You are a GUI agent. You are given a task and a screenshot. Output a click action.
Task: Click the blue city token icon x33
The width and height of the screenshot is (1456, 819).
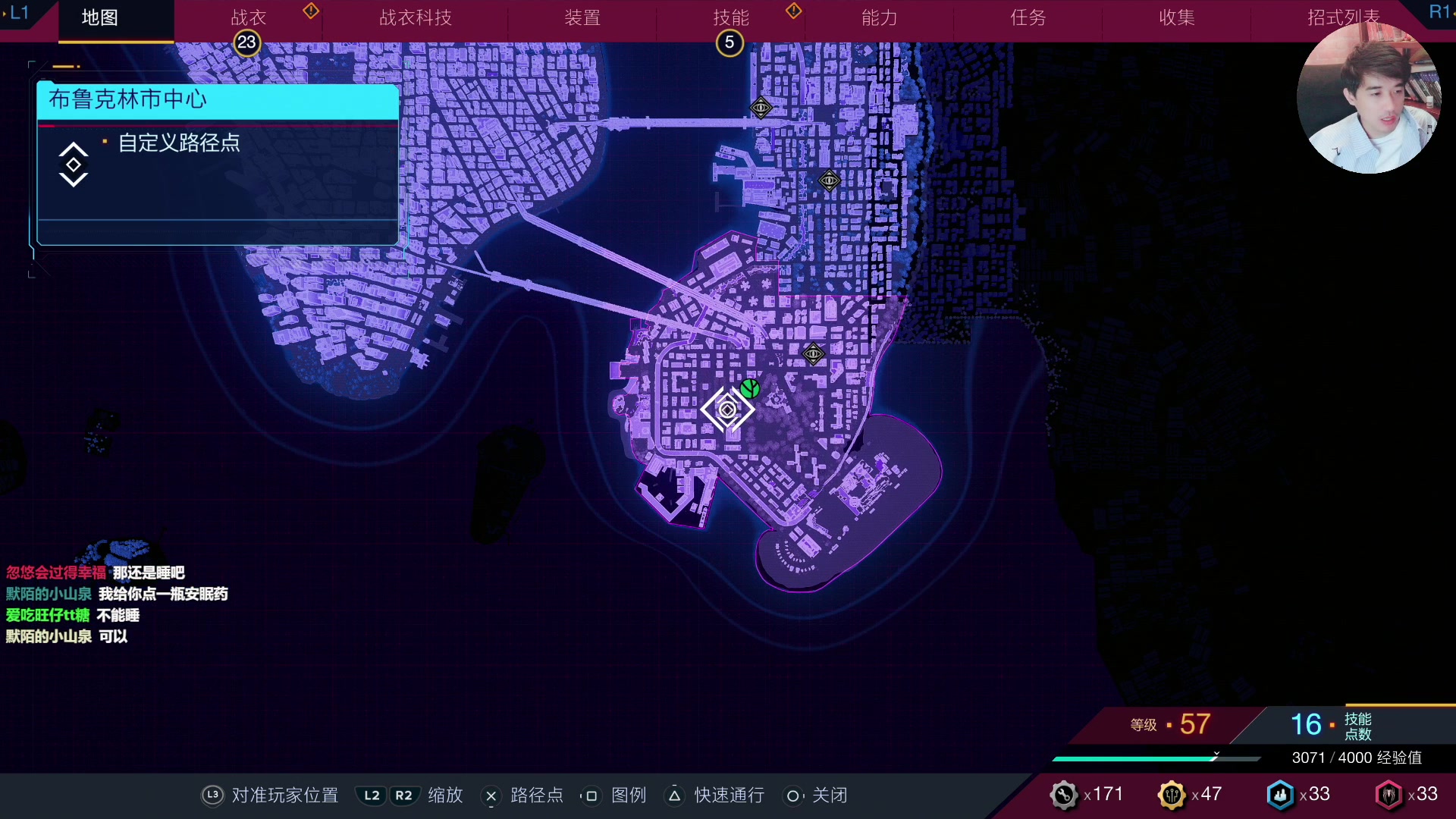point(1280,795)
